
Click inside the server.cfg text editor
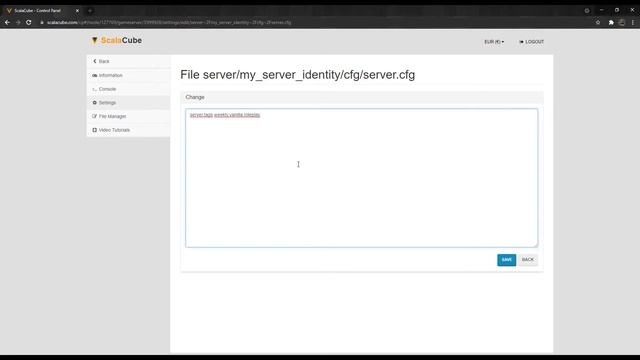click(362, 178)
